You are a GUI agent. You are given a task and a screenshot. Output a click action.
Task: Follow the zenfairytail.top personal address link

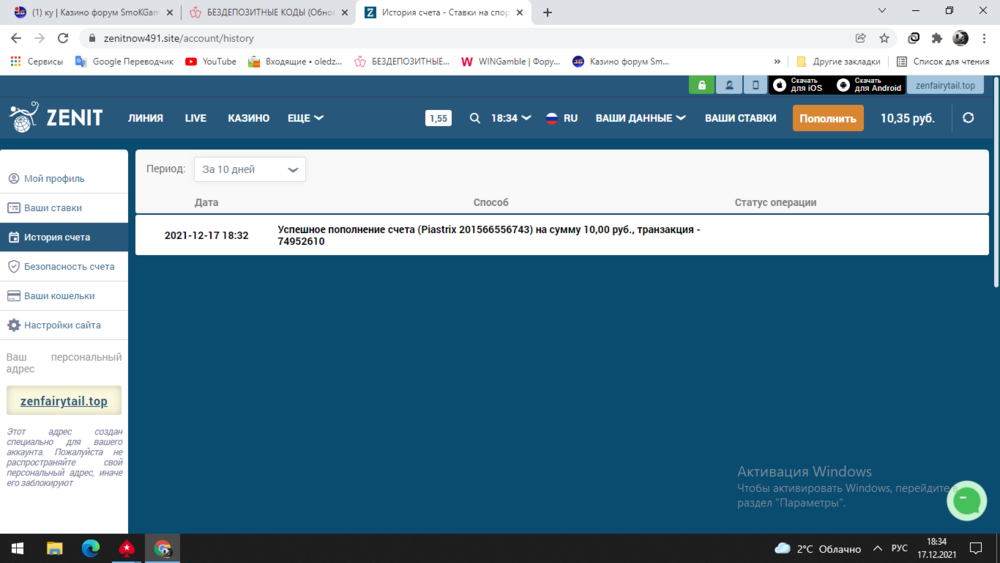tap(64, 401)
